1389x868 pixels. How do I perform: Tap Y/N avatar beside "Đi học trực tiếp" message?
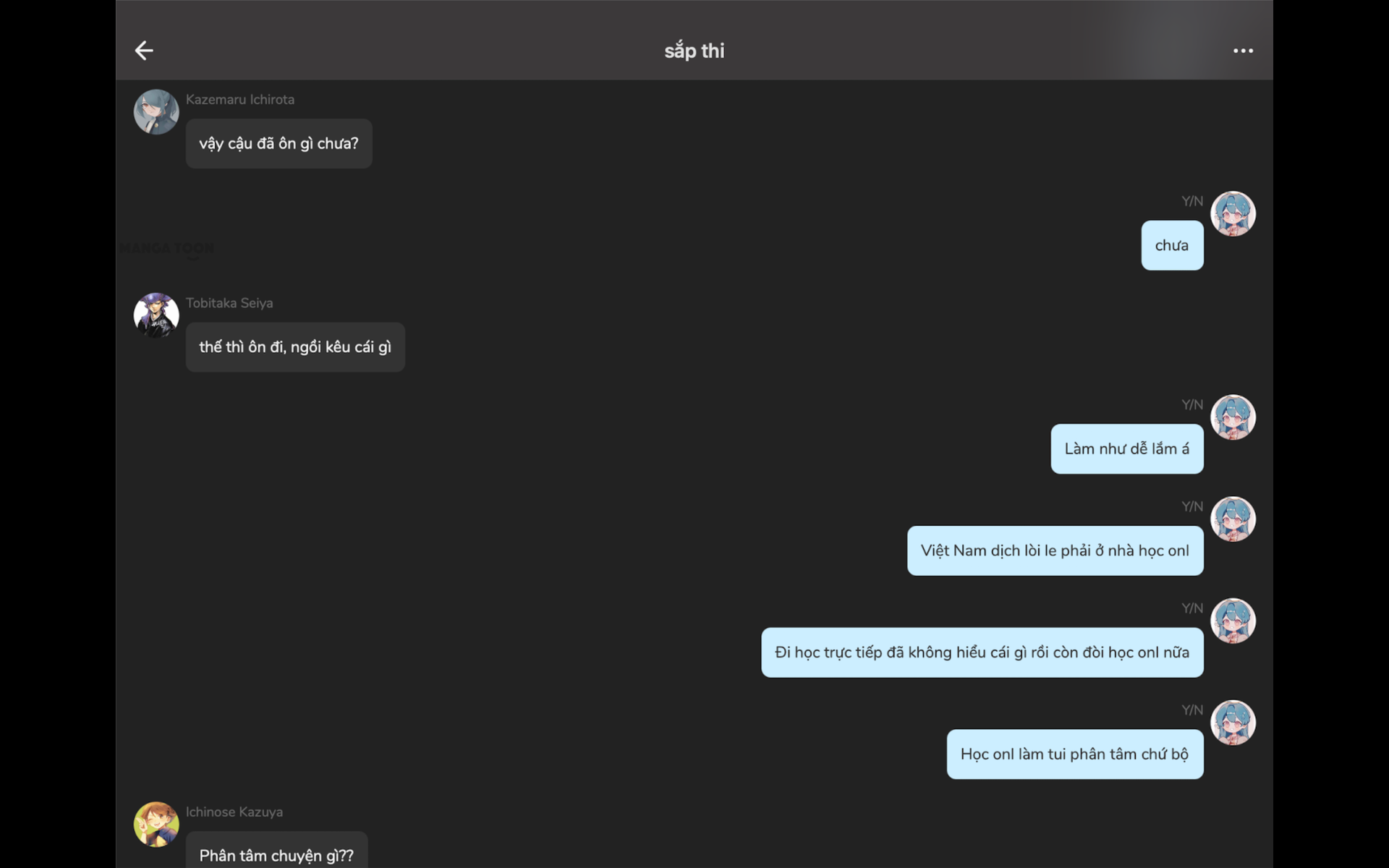[x=1233, y=621]
